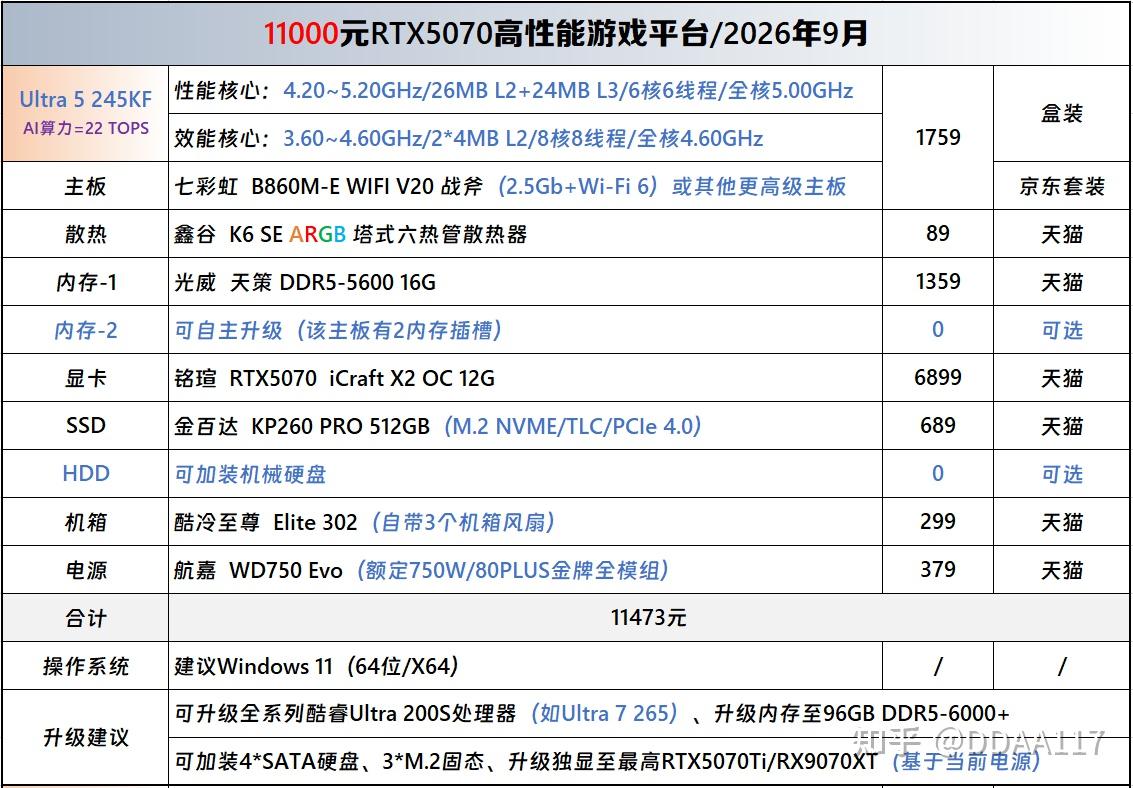
Task: Click the 鑫谷 K6 SE ARGB cooler entry
Action: pos(525,233)
